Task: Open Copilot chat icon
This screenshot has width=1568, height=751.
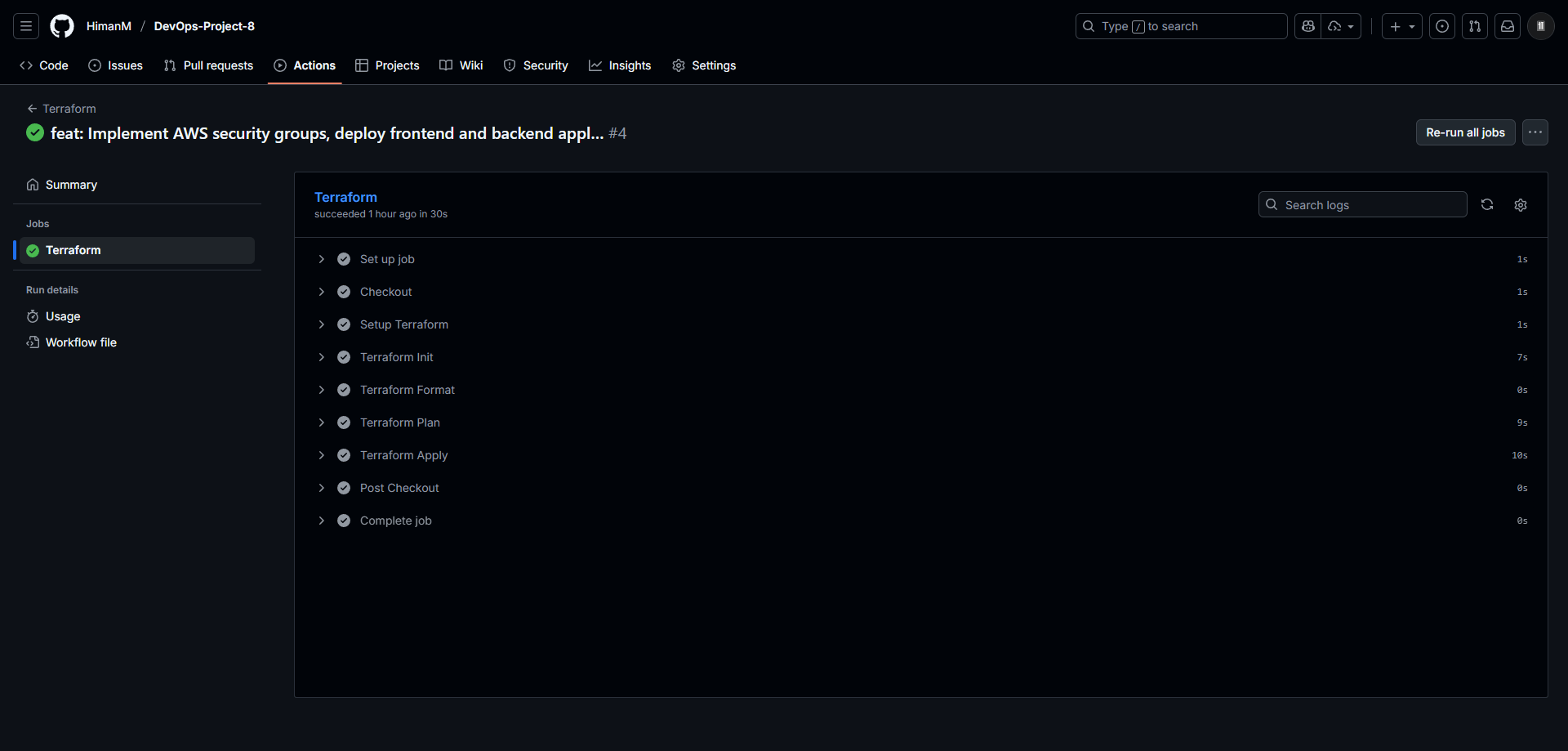Action: [1308, 26]
